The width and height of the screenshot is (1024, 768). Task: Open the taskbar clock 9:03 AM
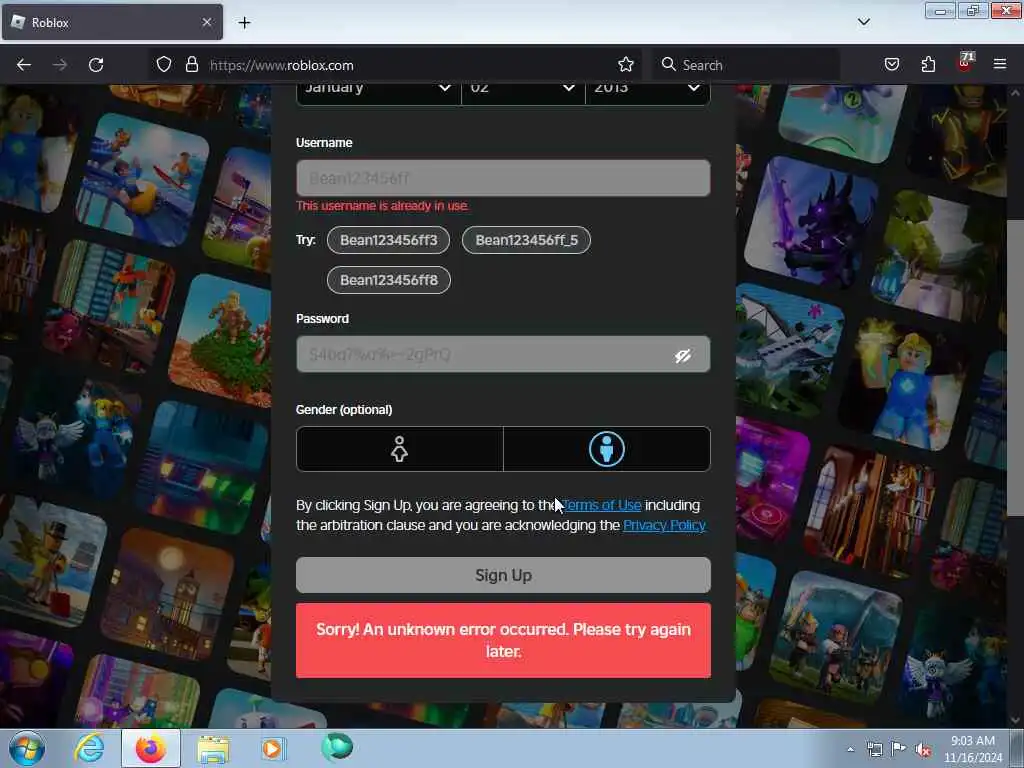972,749
